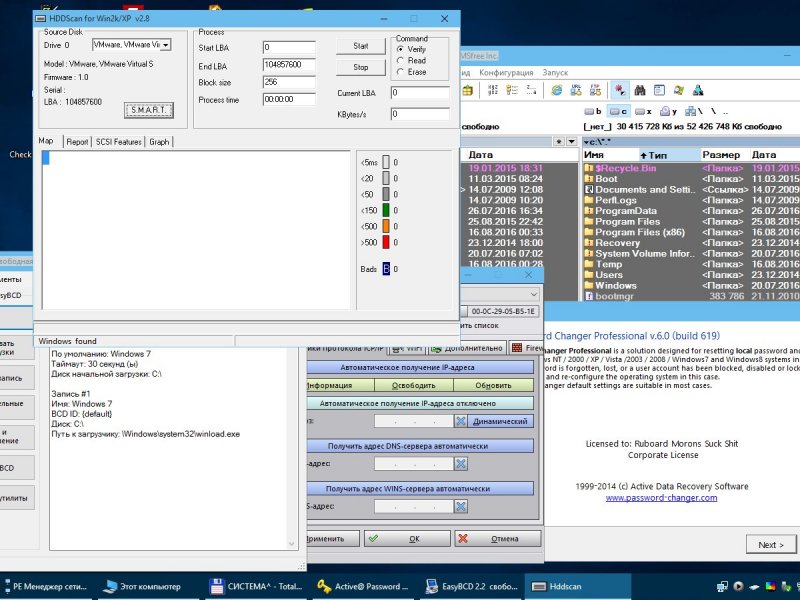Open the Запуск menu in Total Commander

(x=555, y=72)
